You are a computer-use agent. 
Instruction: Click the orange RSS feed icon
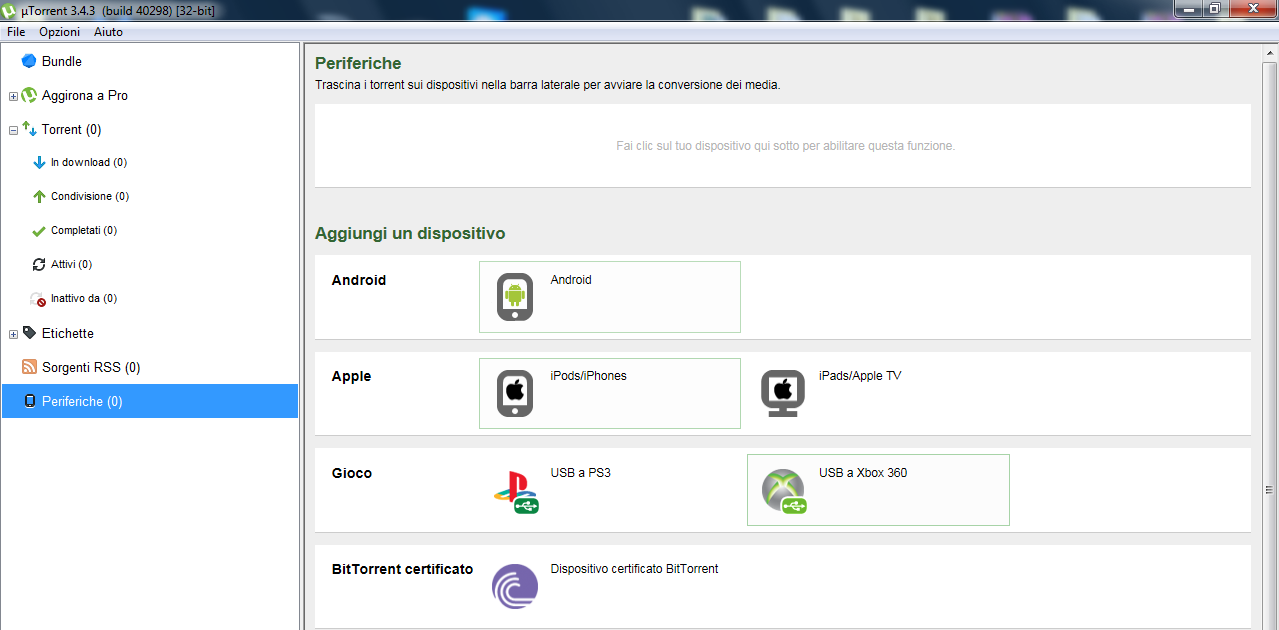click(x=29, y=367)
